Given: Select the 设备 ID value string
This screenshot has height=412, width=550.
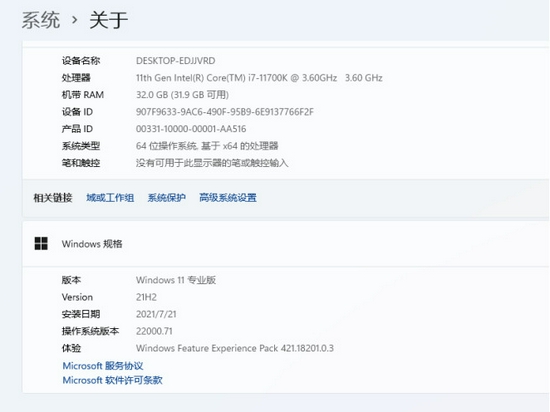Looking at the screenshot, I should (x=225, y=112).
